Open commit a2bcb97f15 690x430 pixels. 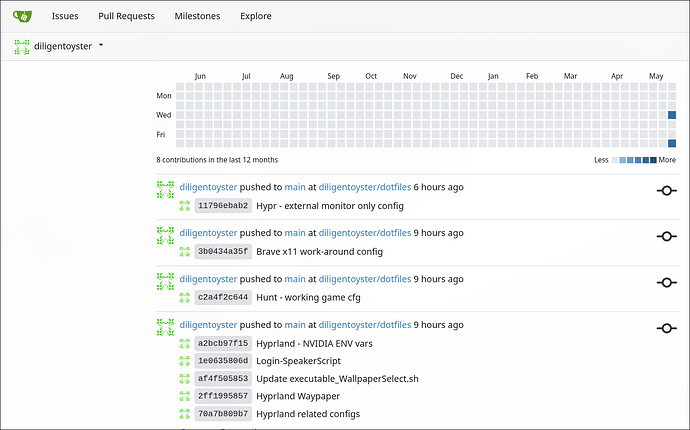click(x=223, y=343)
